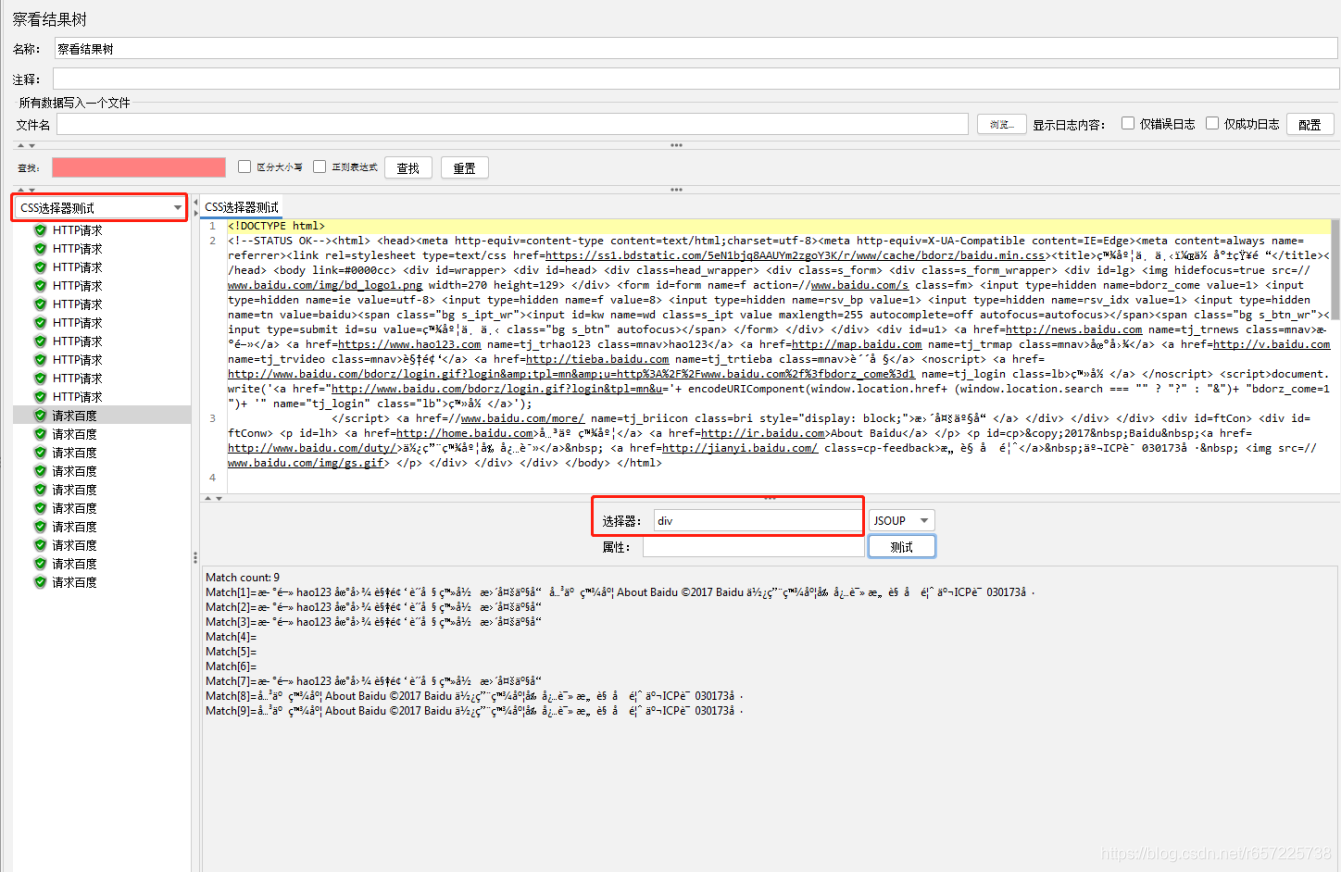The width and height of the screenshot is (1341, 872).
Task: Tick the 仅错误日志 checkbox
Action: (1128, 123)
